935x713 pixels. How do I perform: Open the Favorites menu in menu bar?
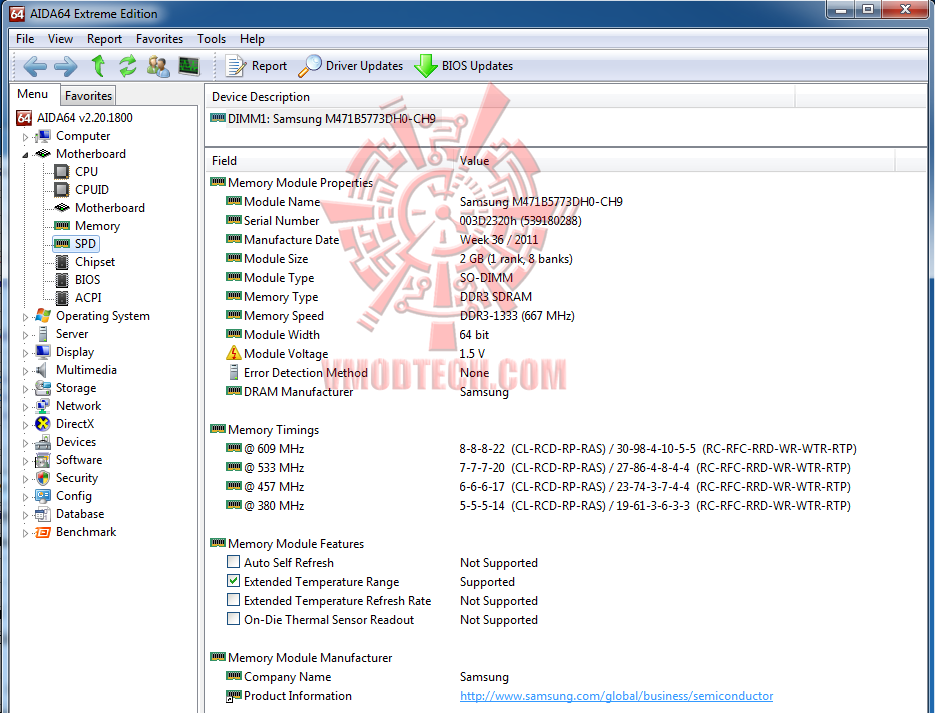[159, 39]
